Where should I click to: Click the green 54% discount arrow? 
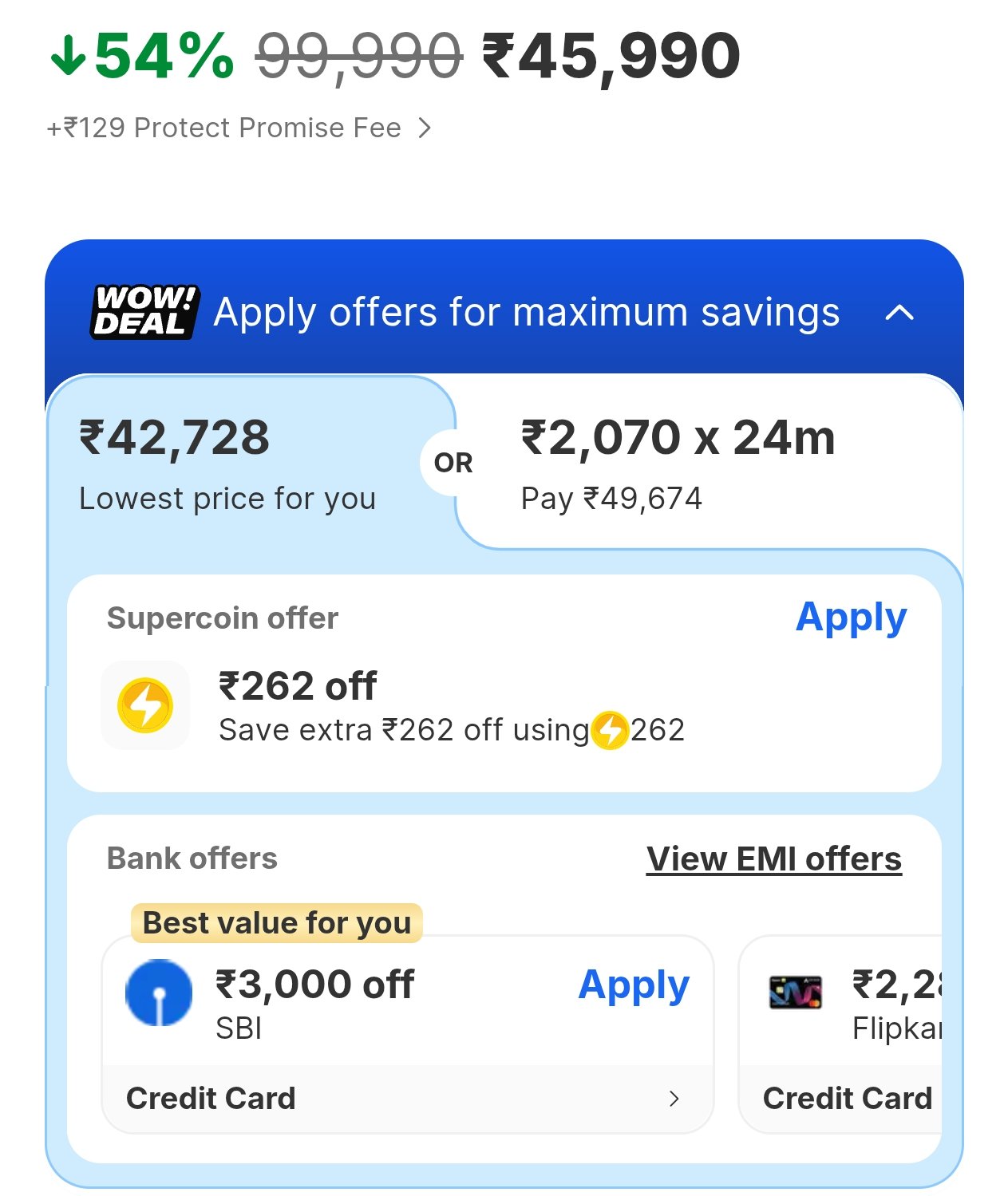tap(68, 56)
